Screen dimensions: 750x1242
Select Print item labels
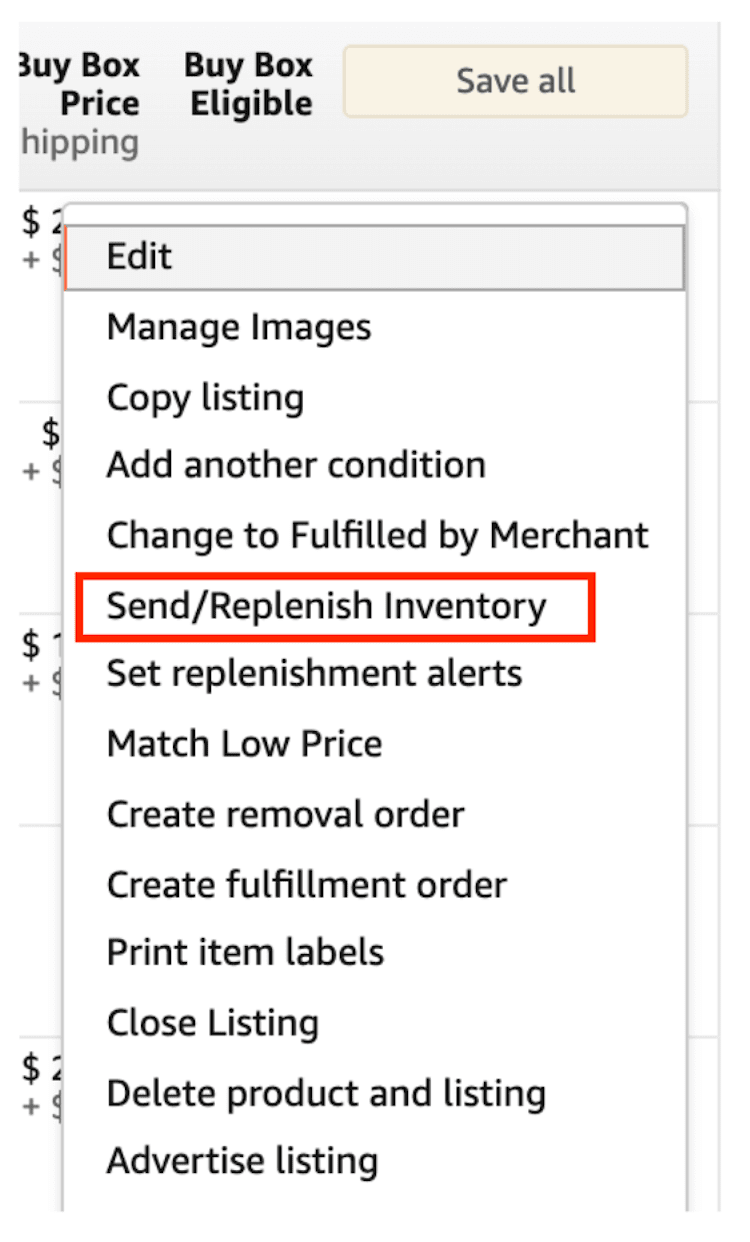click(x=245, y=952)
